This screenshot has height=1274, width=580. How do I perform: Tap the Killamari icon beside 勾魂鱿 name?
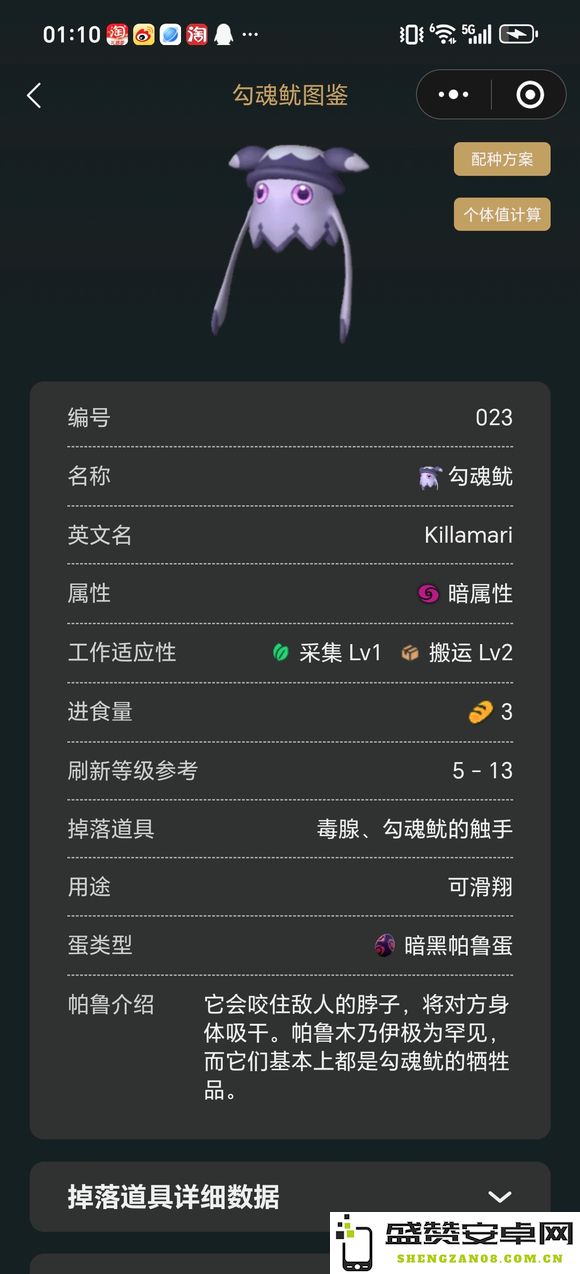[x=429, y=477]
